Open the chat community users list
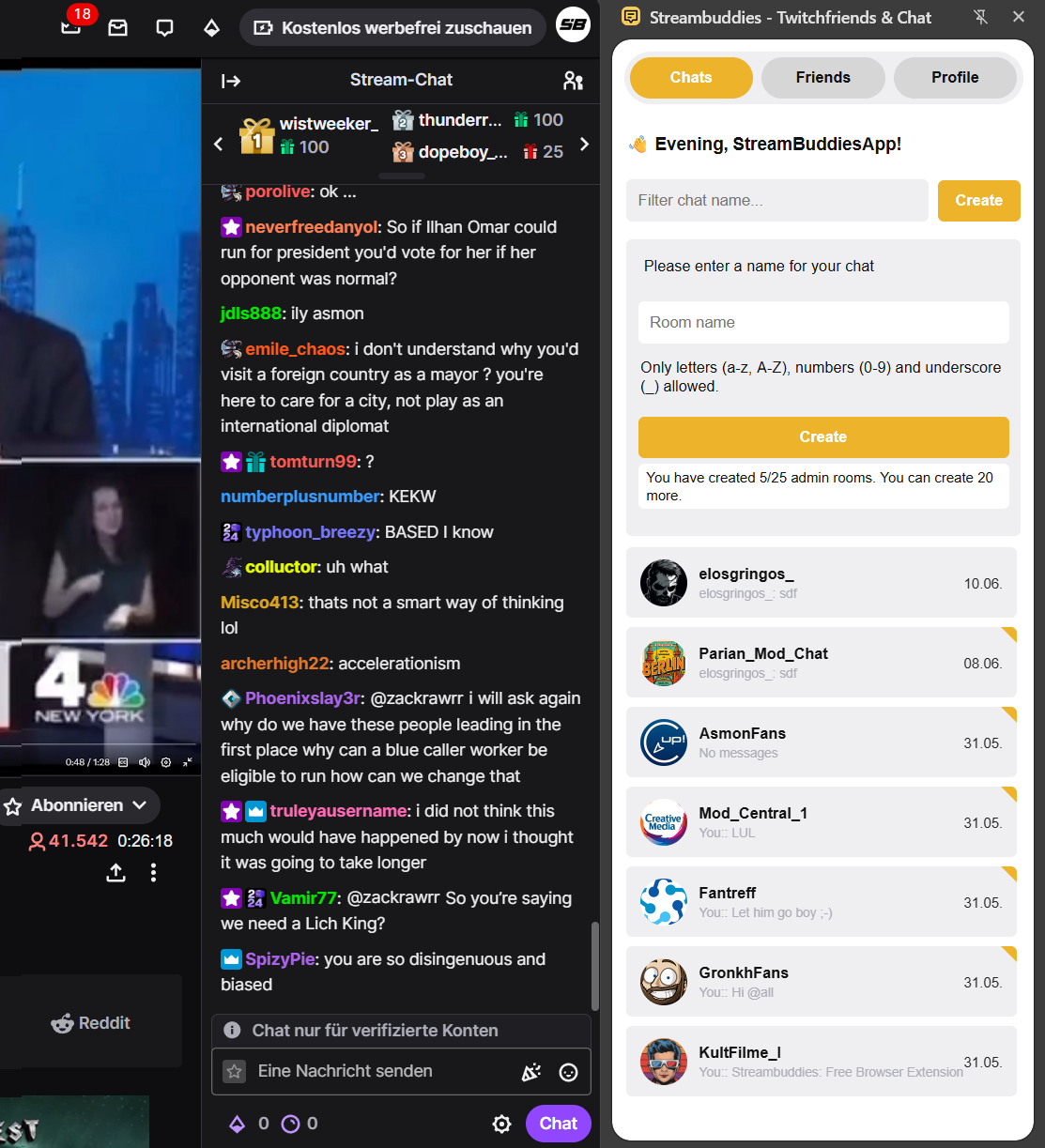The image size is (1045, 1148). pyautogui.click(x=573, y=81)
